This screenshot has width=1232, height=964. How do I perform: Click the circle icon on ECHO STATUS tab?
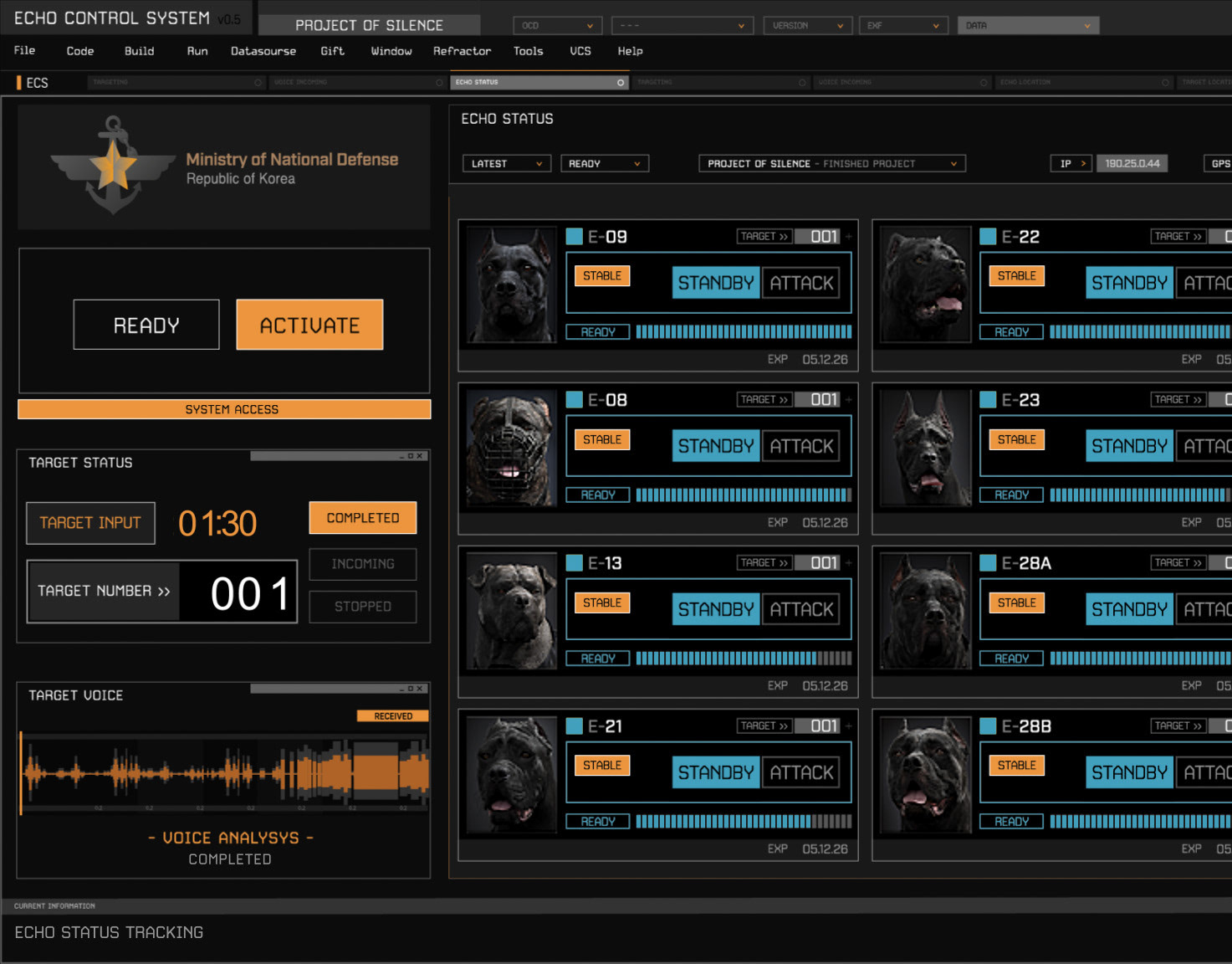click(x=621, y=83)
